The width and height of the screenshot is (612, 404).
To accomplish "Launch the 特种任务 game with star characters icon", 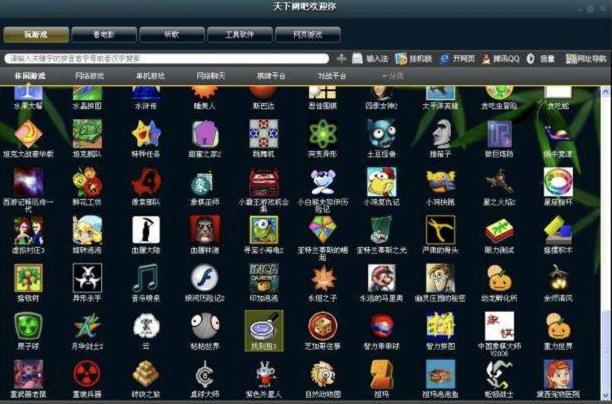I will 146,134.
